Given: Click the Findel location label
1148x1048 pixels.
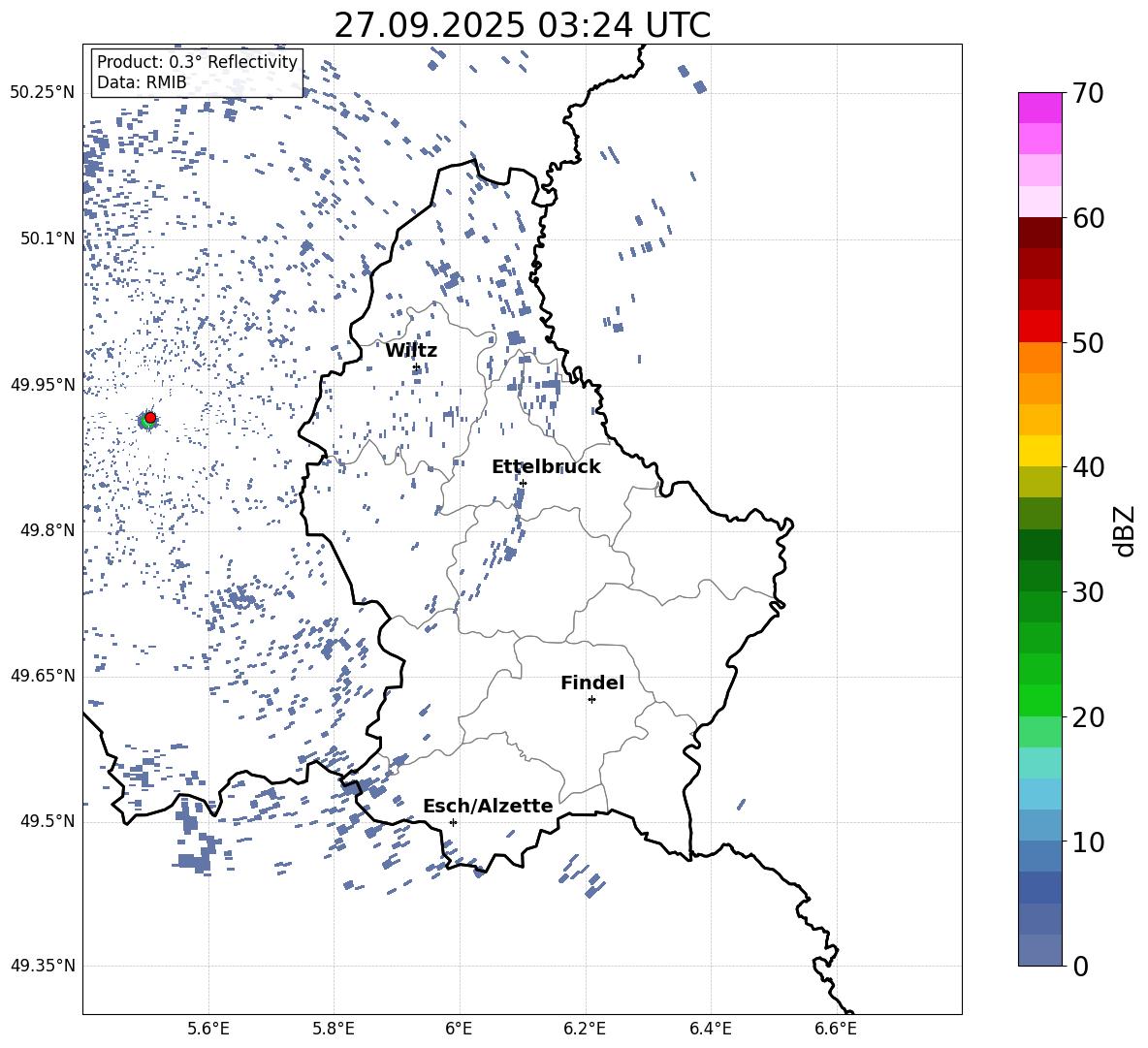Looking at the screenshot, I should [592, 683].
